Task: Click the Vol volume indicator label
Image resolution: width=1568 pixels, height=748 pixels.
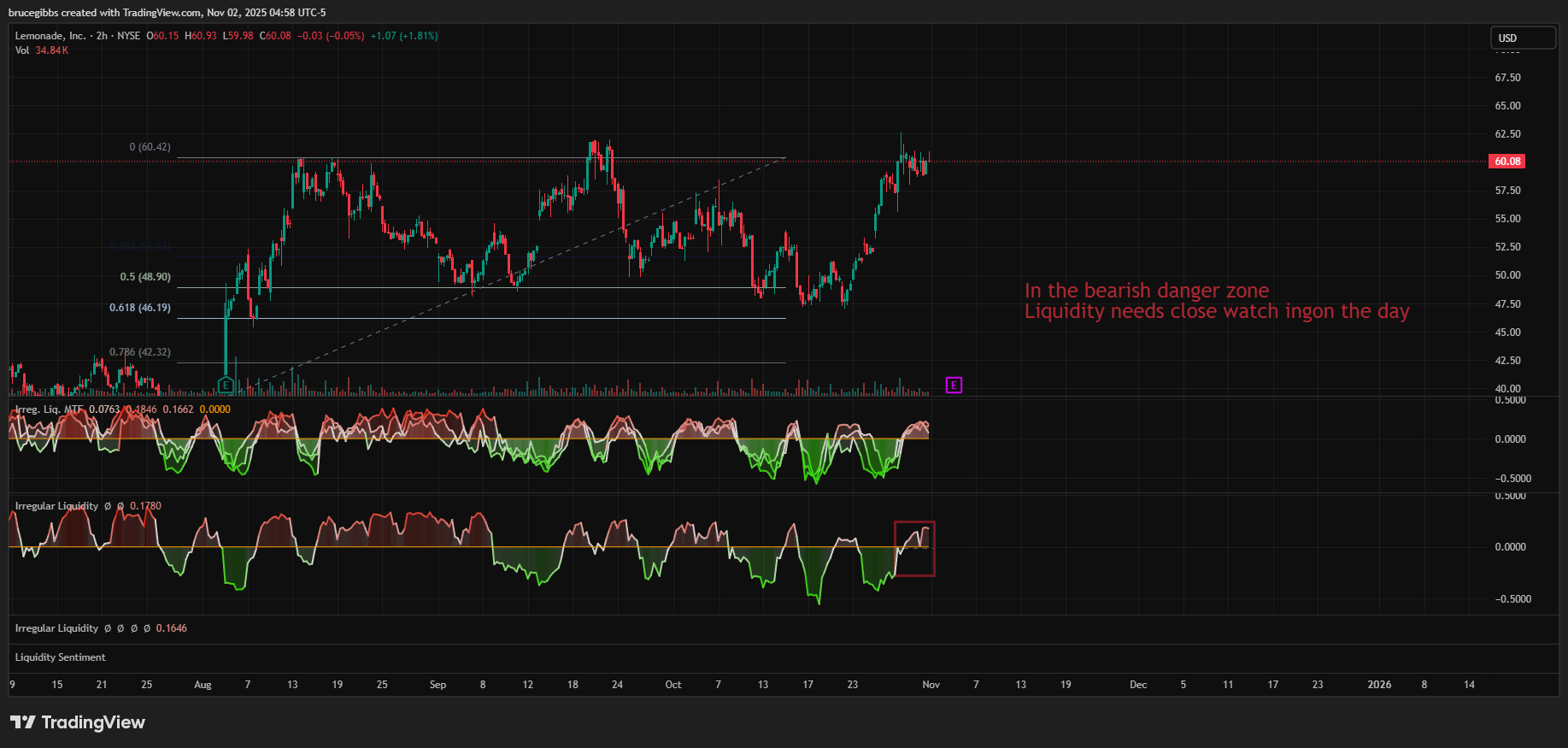Action: 22,50
